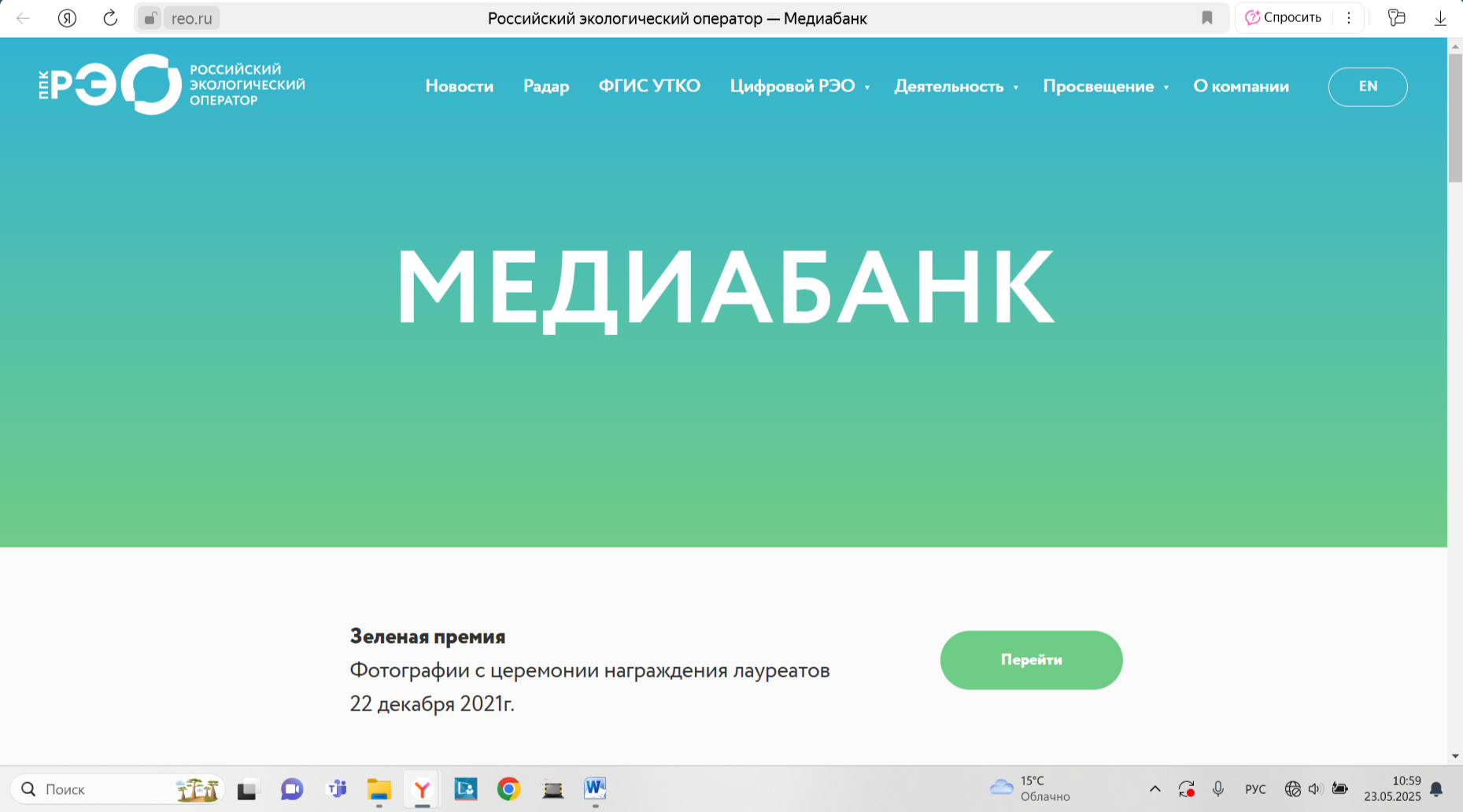Viewport: 1463px width, 812px height.
Task: Open Task View from the taskbar
Action: pos(247,789)
